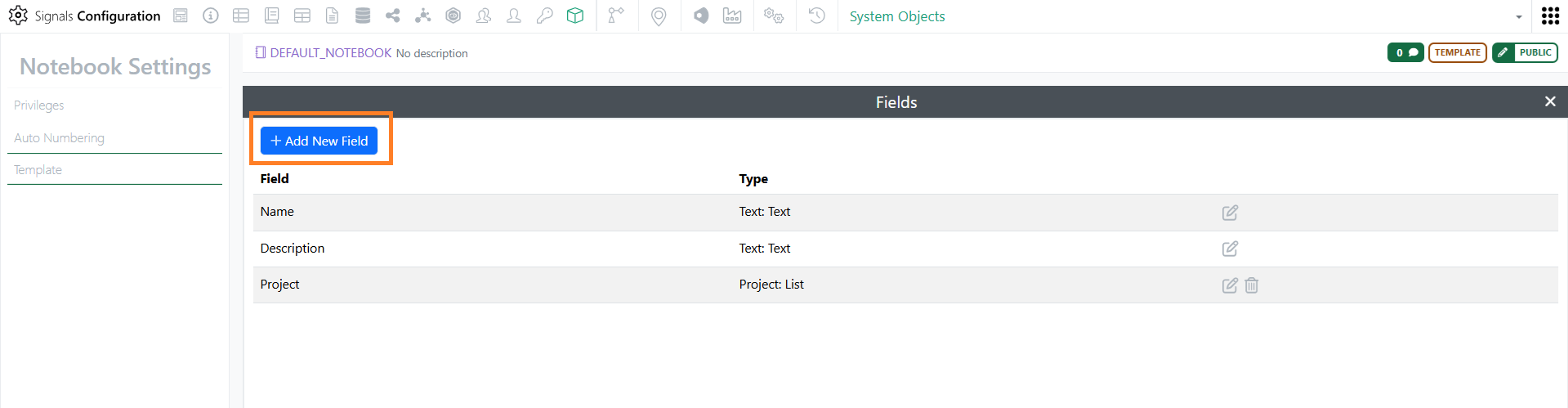Viewport: 1568px width, 408px height.
Task: Open the database stack icon
Action: coord(363,16)
